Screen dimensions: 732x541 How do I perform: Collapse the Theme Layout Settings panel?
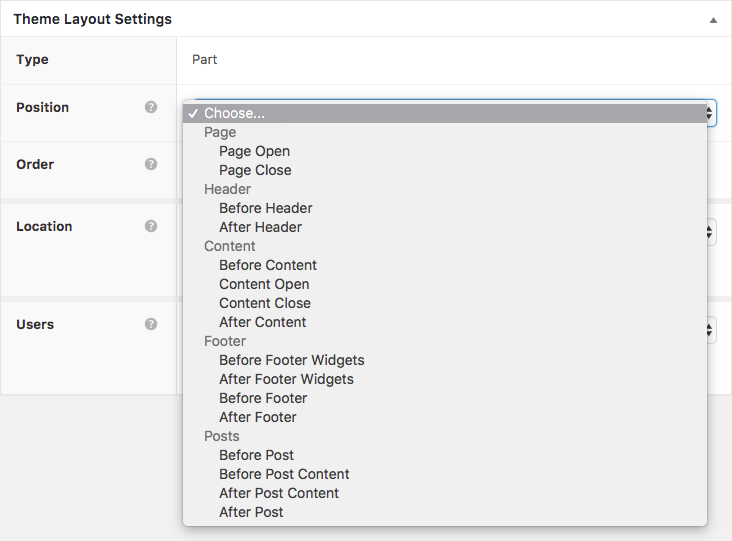[713, 19]
